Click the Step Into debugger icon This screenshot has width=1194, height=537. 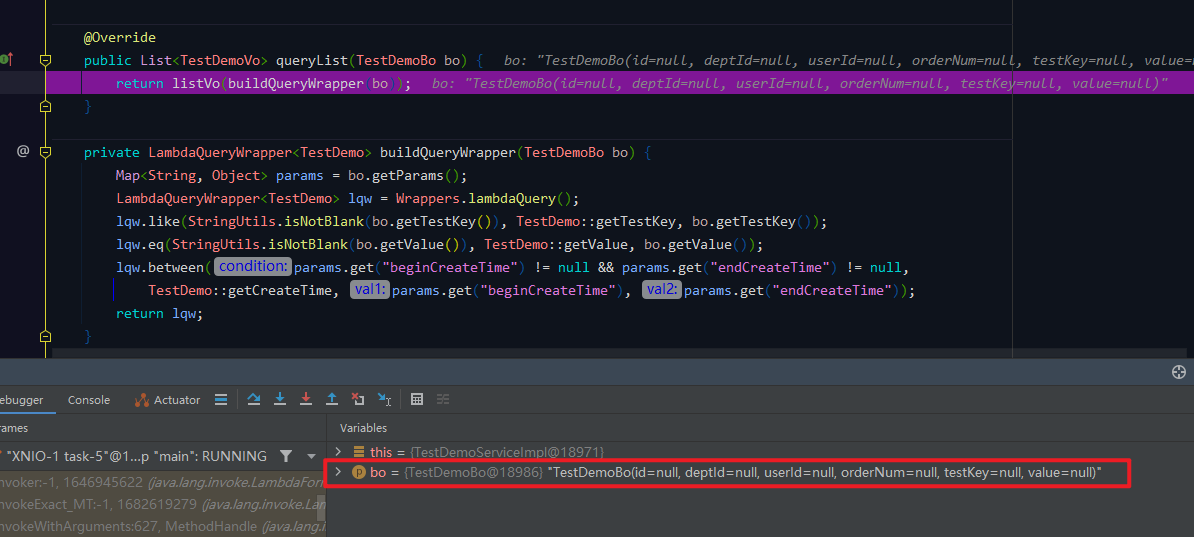pyautogui.click(x=280, y=399)
